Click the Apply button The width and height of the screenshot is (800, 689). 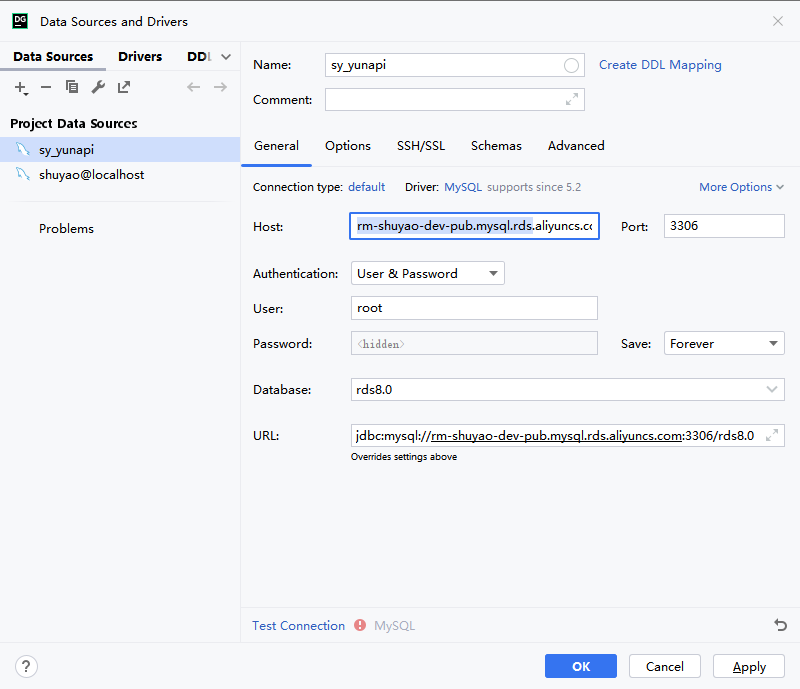(x=748, y=666)
